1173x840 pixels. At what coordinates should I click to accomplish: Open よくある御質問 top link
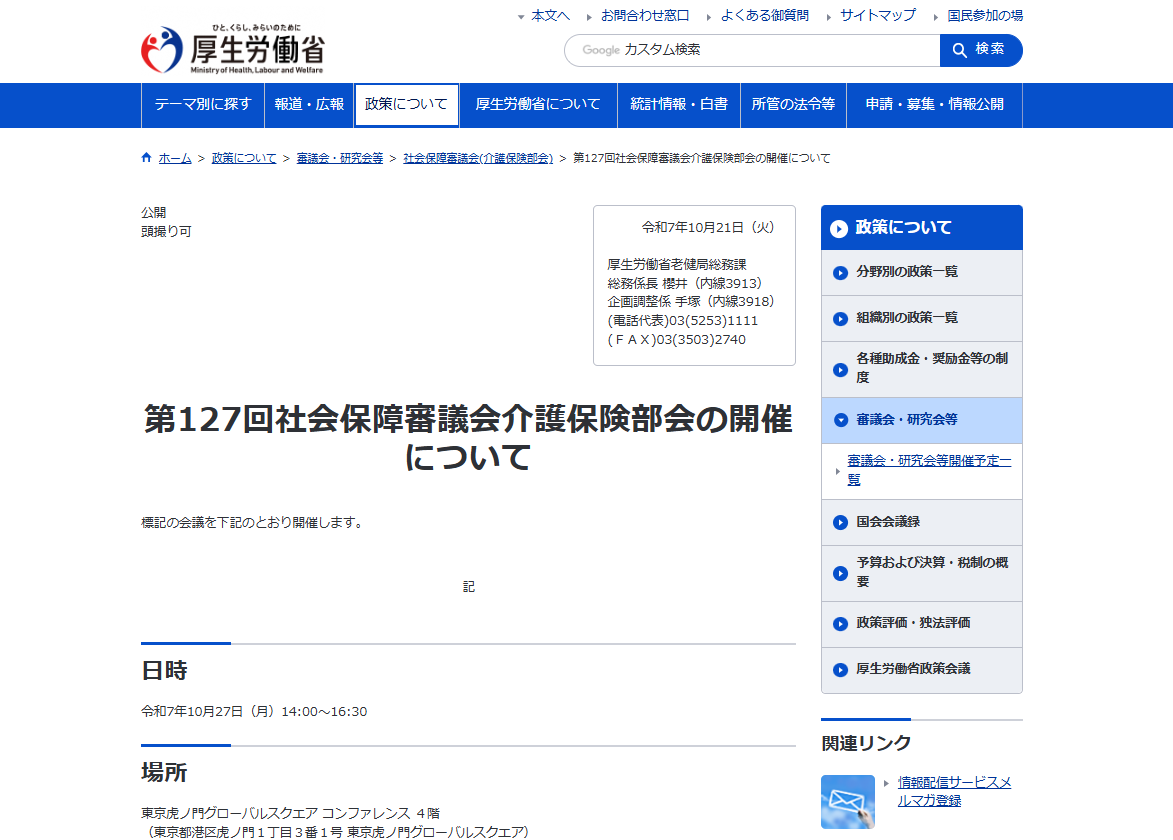pyautogui.click(x=764, y=16)
